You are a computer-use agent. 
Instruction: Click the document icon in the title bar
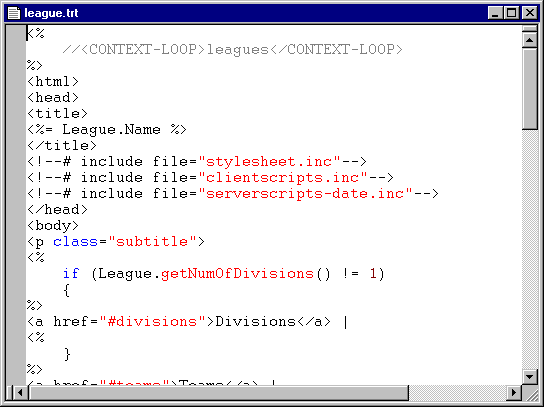(x=14, y=13)
